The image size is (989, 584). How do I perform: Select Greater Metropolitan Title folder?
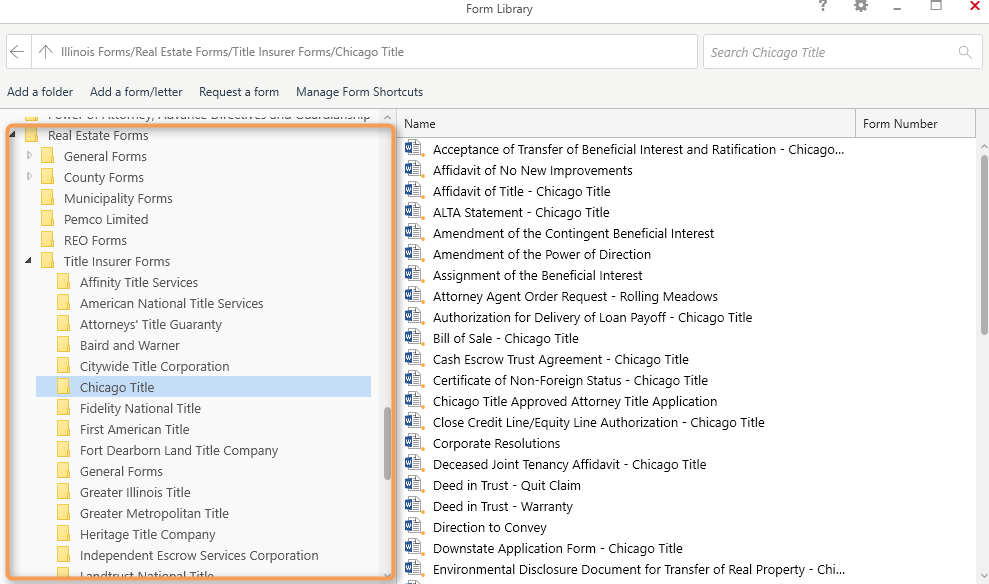click(x=154, y=513)
